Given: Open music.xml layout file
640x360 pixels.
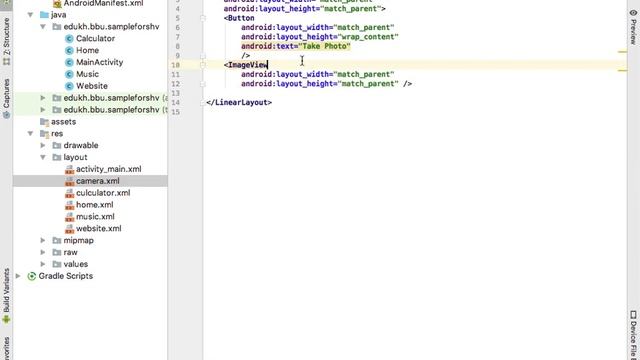Looking at the screenshot, I should 95,216.
